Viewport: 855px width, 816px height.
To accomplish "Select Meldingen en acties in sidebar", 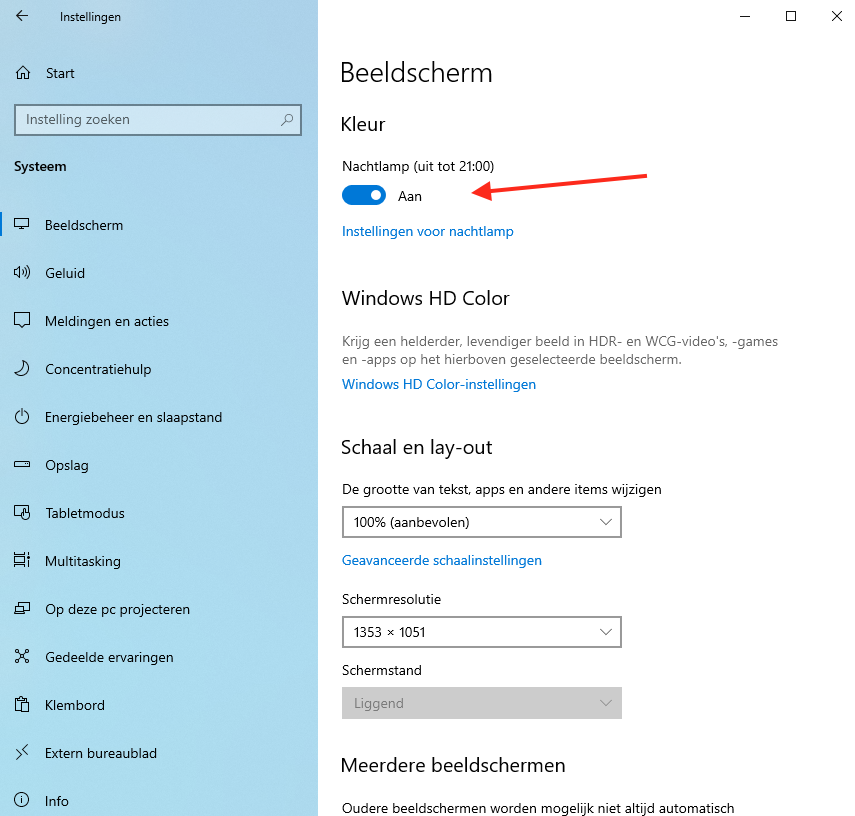I will (x=107, y=321).
